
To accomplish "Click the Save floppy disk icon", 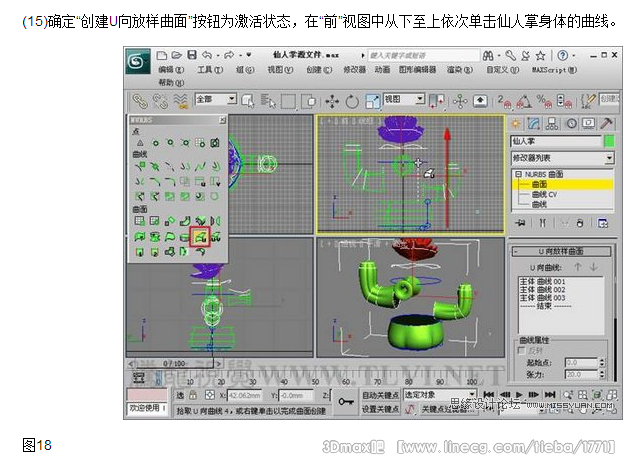I will click(192, 55).
